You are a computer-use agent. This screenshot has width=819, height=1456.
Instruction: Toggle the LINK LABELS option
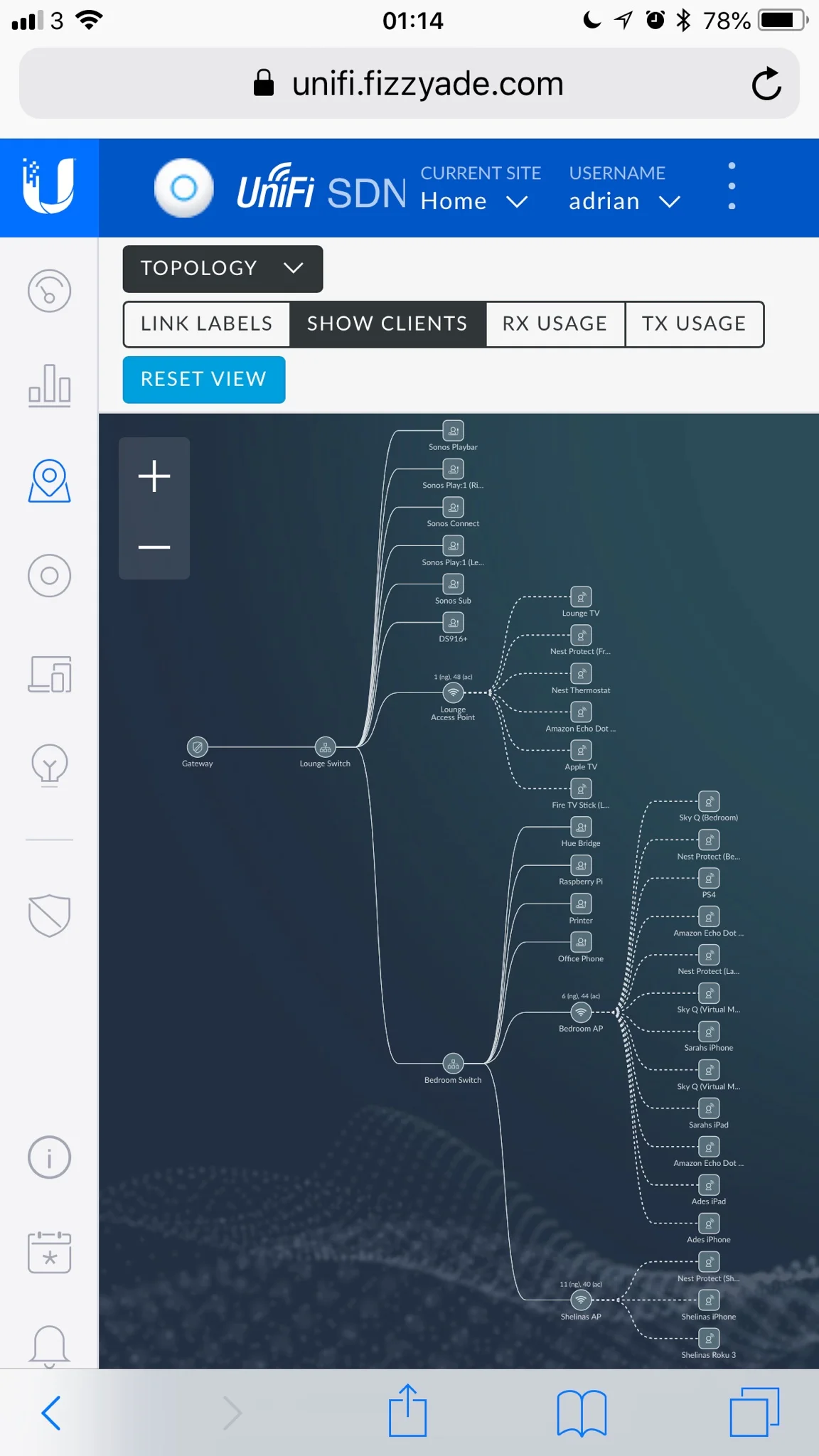(x=206, y=324)
